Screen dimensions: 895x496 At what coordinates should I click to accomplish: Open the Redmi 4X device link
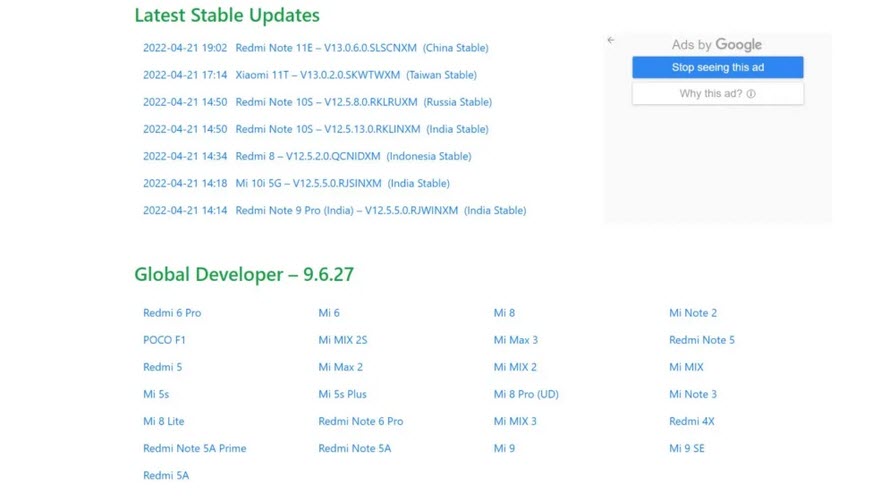click(692, 421)
